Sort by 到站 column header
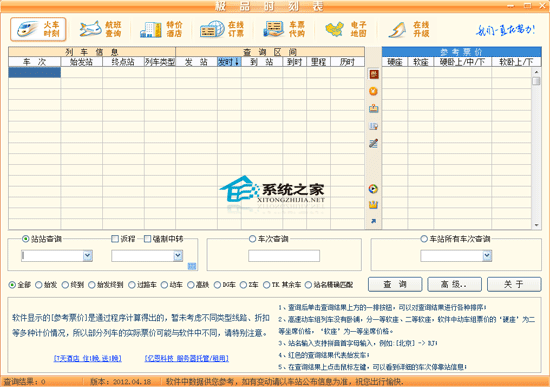This screenshot has height=387, width=550. tap(262, 62)
